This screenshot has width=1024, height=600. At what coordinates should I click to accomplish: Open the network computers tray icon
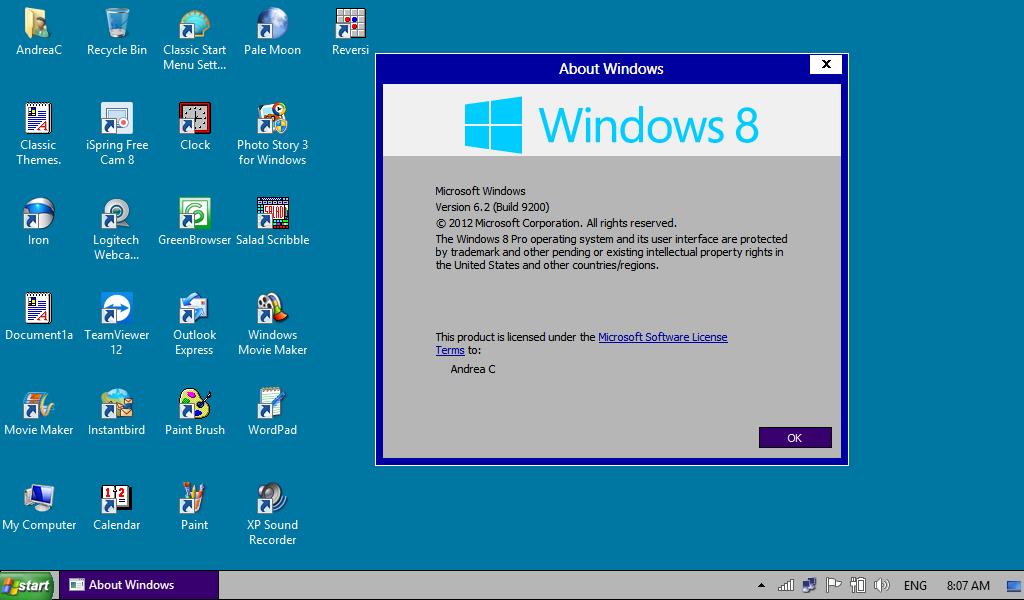coord(810,585)
